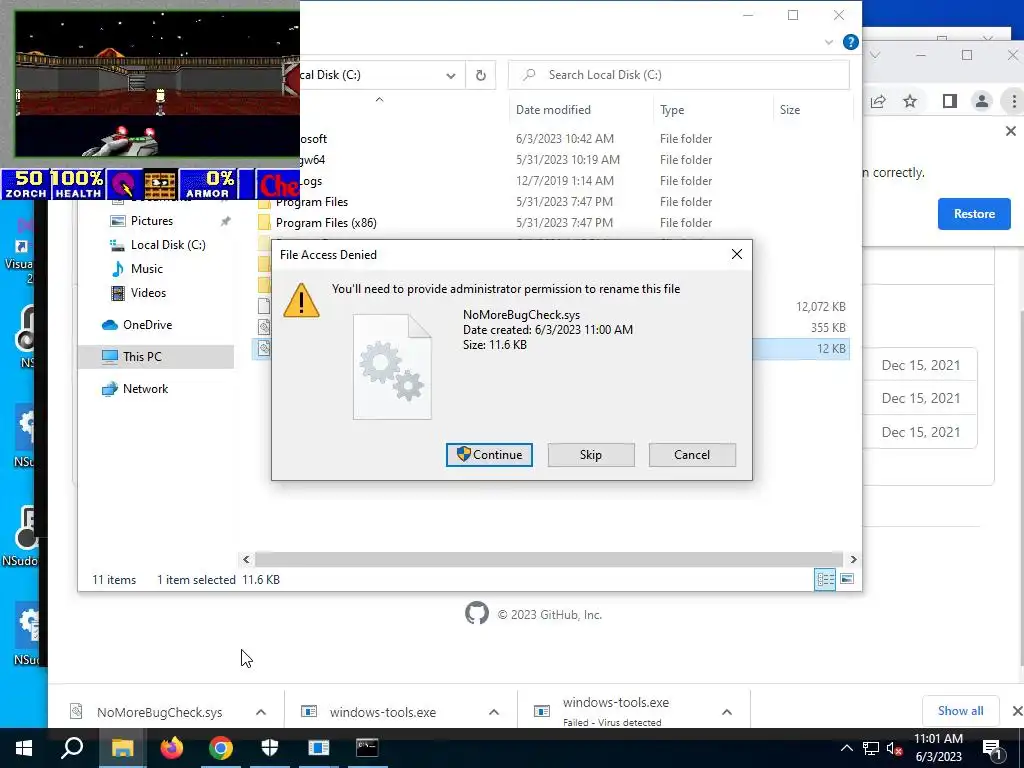Bookmark this page with star icon
Viewport: 1024px width, 768px height.
tap(910, 101)
